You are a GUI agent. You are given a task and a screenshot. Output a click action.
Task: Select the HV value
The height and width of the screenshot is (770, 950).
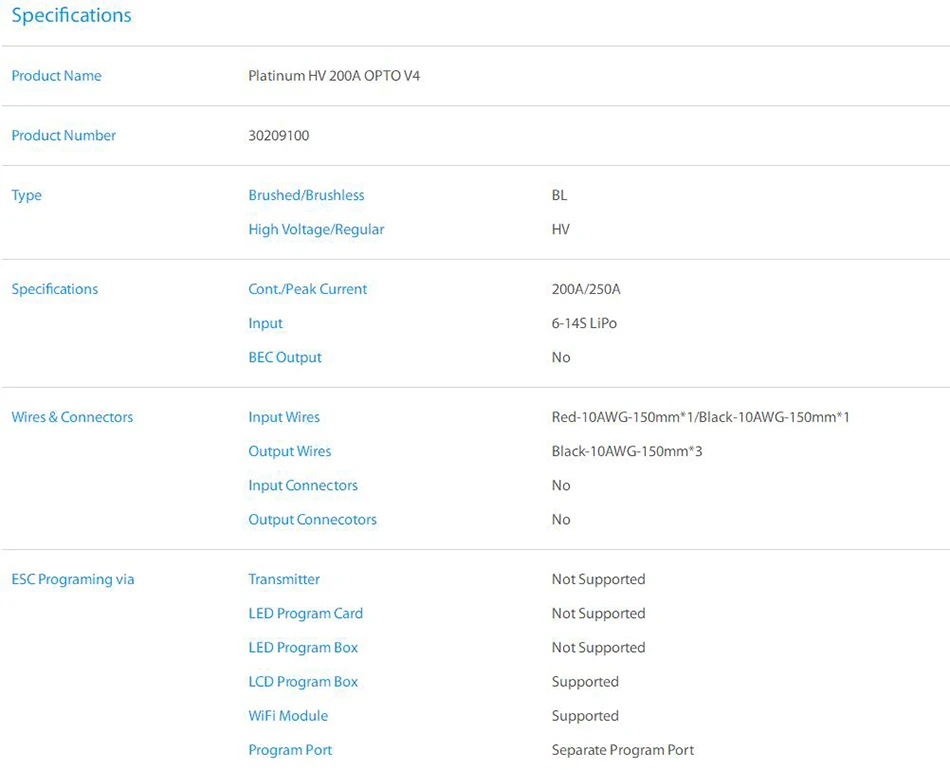click(560, 229)
